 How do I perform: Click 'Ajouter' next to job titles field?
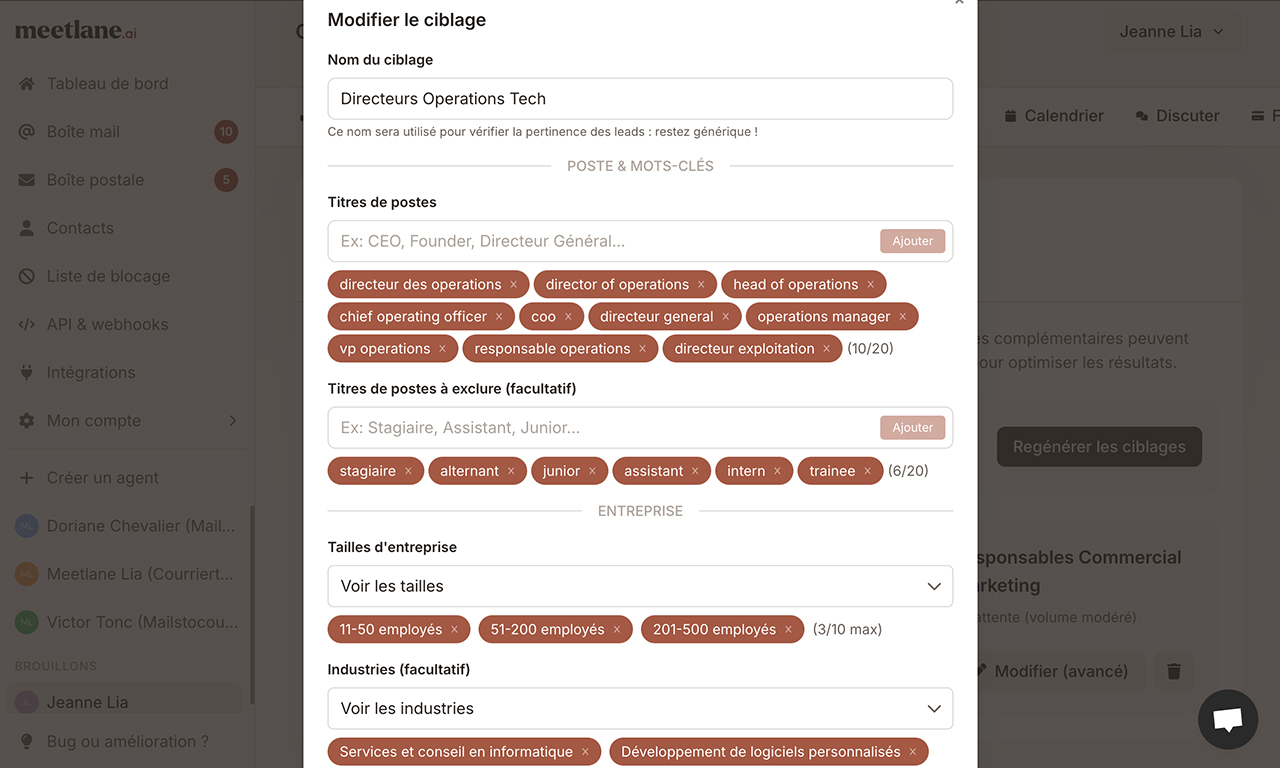tap(911, 240)
